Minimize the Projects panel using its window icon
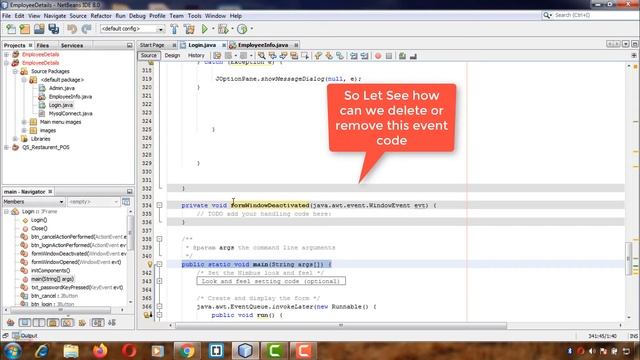The height and width of the screenshot is (360, 640). click(129, 45)
